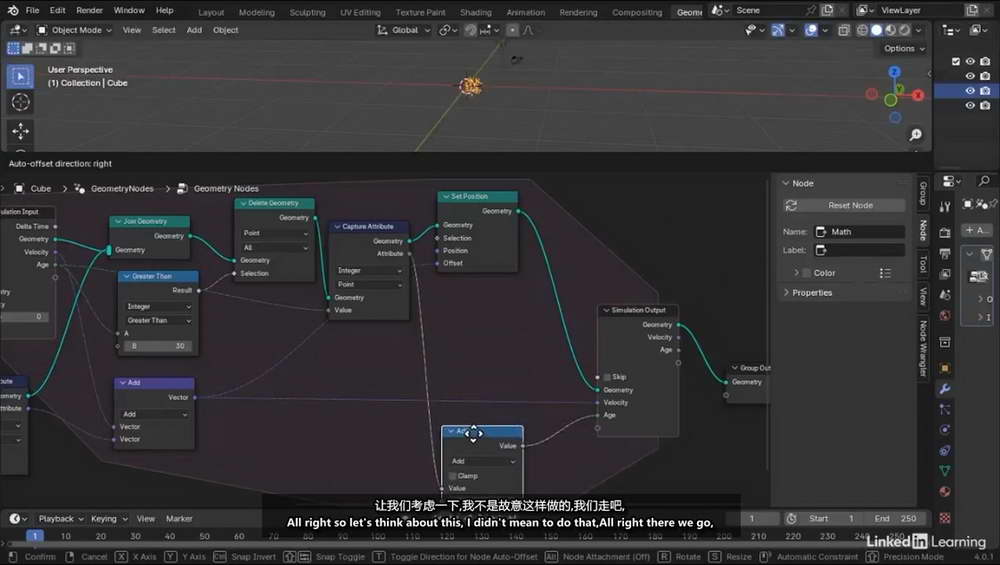Open the Keying menu in timeline
This screenshot has height=565, width=1000.
point(108,518)
